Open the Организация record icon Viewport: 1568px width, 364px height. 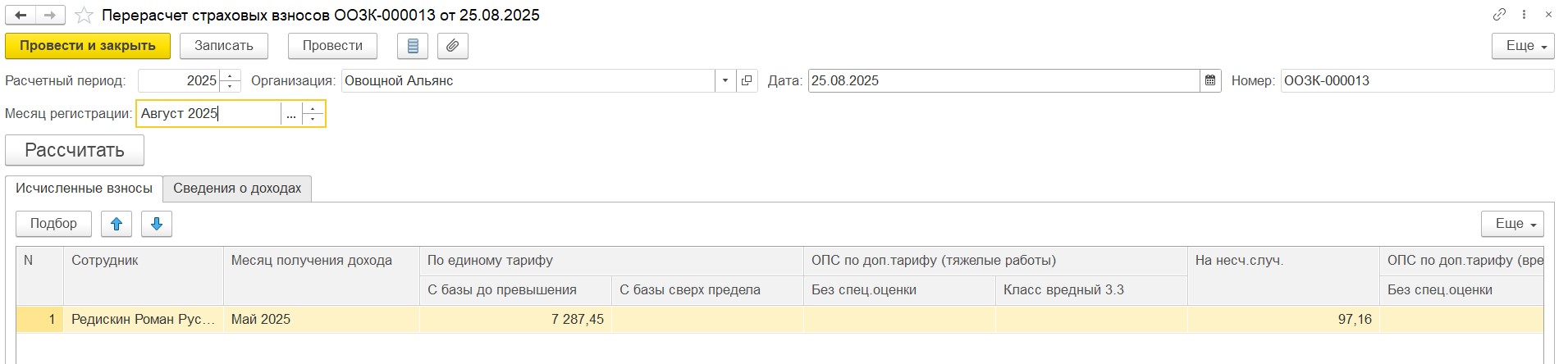[x=747, y=80]
